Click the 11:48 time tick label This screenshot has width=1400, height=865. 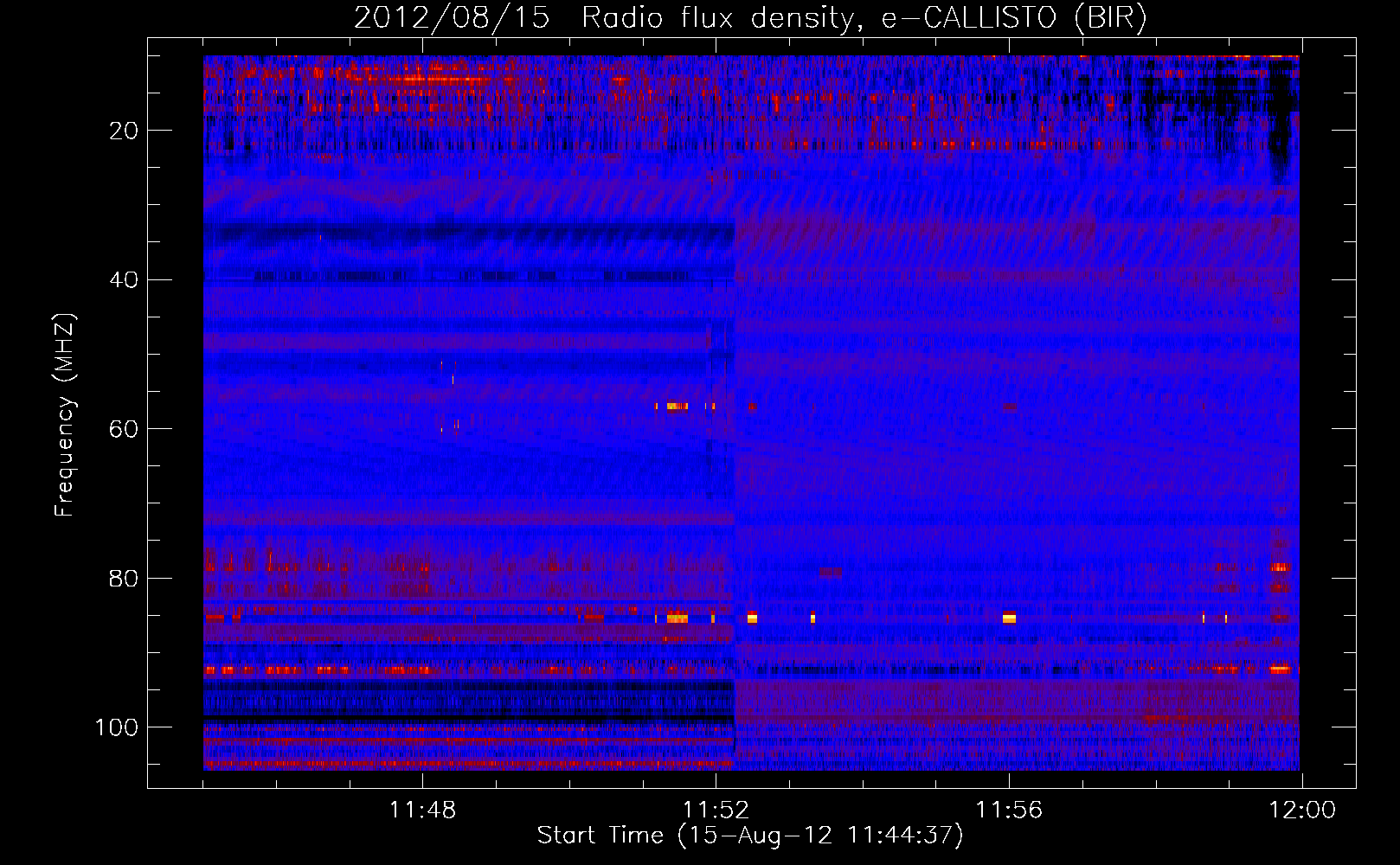coord(422,811)
